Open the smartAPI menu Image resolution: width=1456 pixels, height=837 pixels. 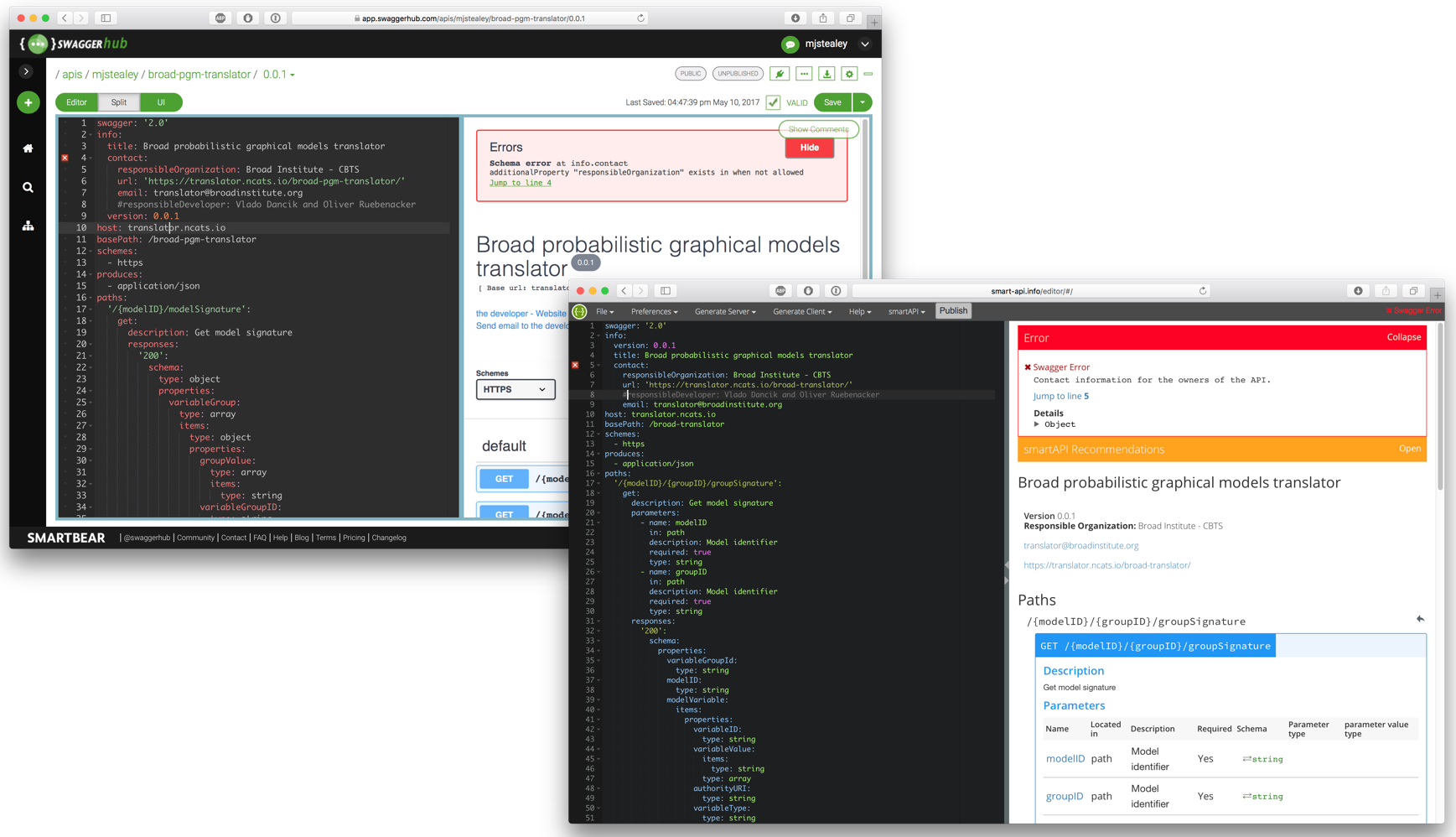(x=907, y=311)
